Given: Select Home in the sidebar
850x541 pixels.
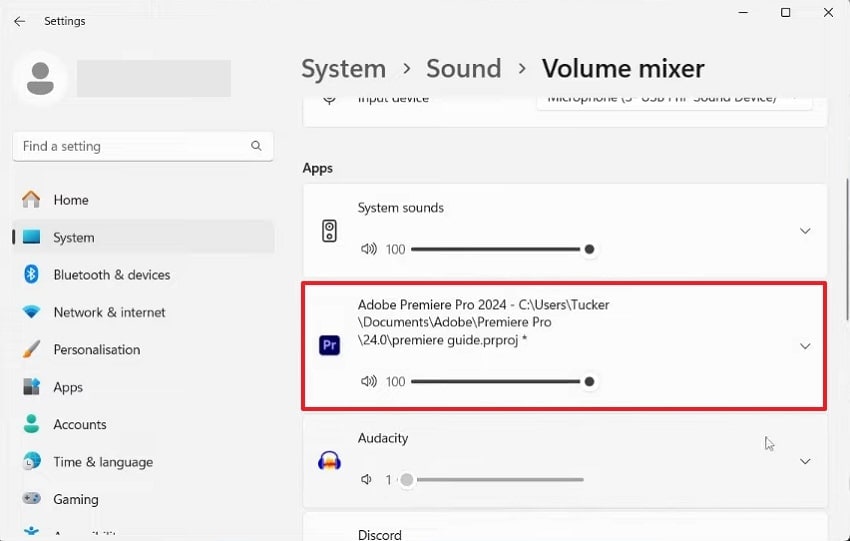Looking at the screenshot, I should 70,200.
